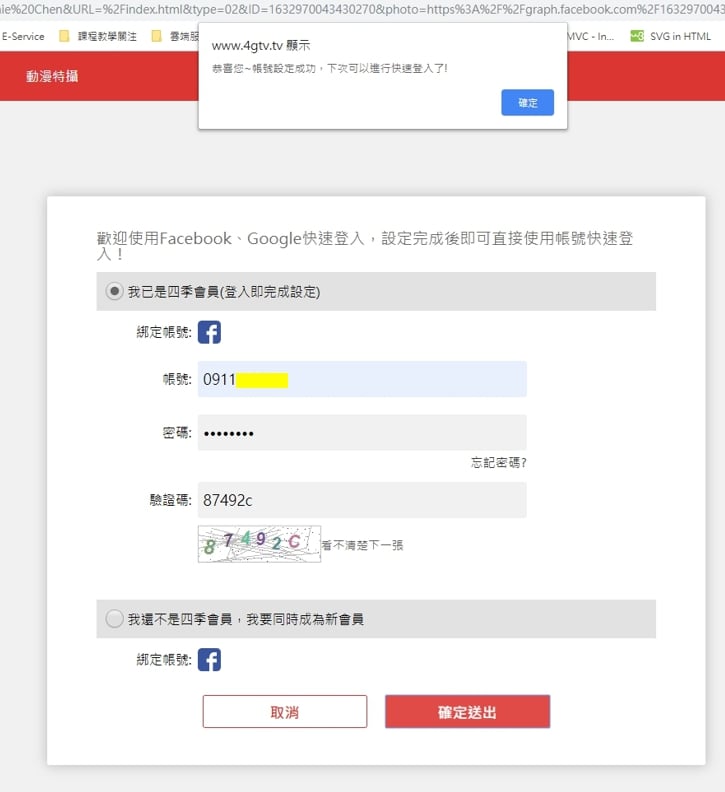Viewport: 725px width, 792px height.
Task: Click the Facebook icon under existing member
Action: pyautogui.click(x=209, y=333)
